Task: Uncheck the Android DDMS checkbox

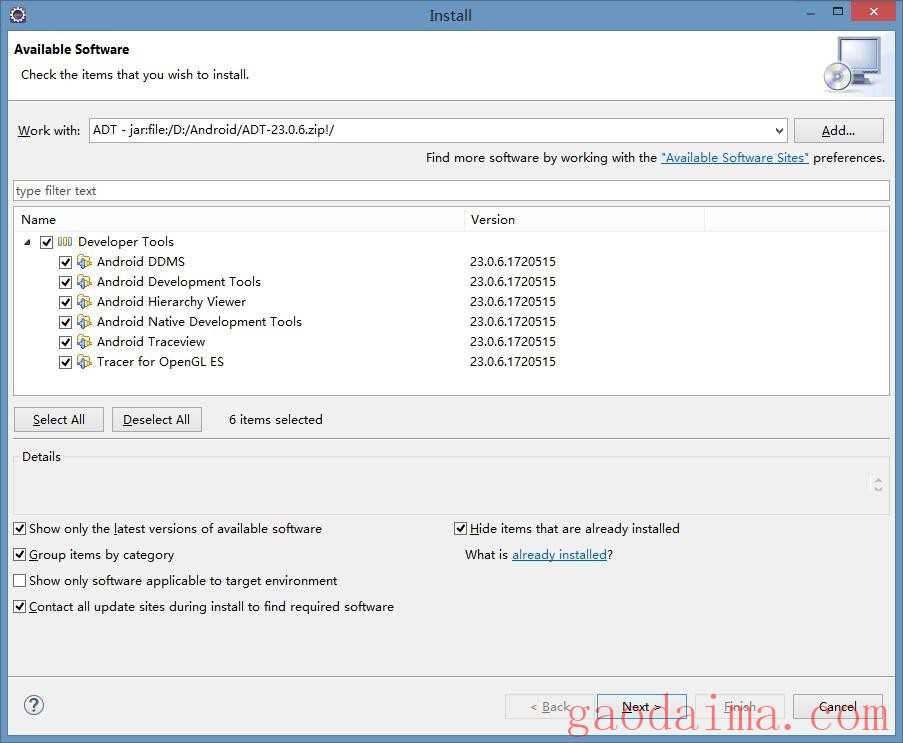Action: pyautogui.click(x=66, y=263)
